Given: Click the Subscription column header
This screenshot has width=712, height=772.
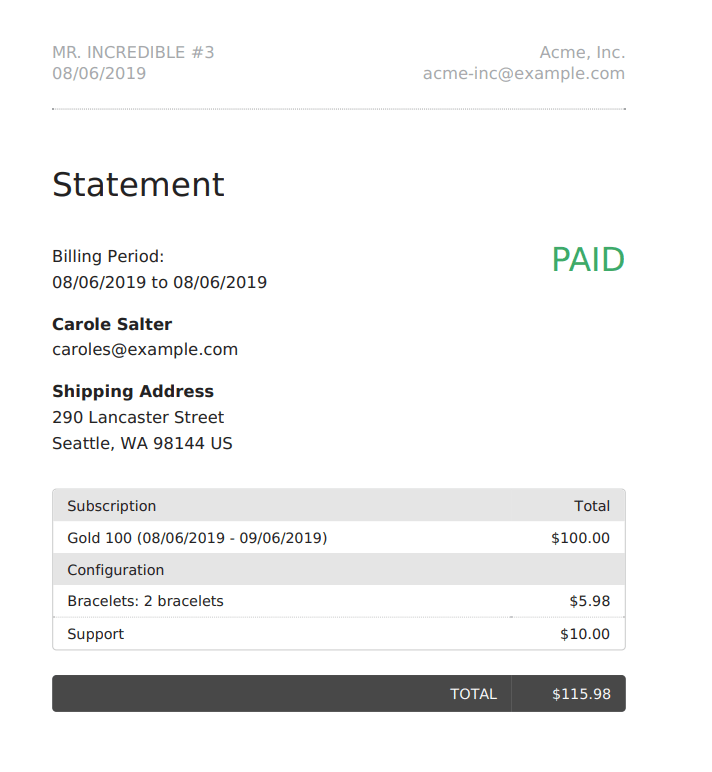Looking at the screenshot, I should click(x=112, y=506).
